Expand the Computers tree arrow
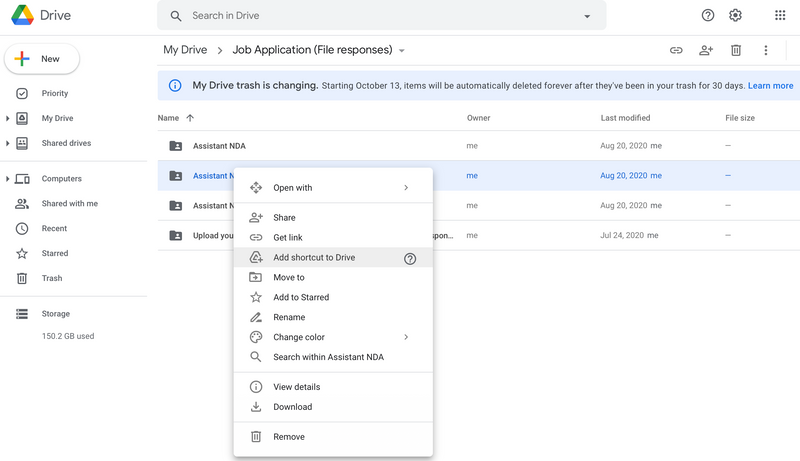The width and height of the screenshot is (800, 461). 8,179
